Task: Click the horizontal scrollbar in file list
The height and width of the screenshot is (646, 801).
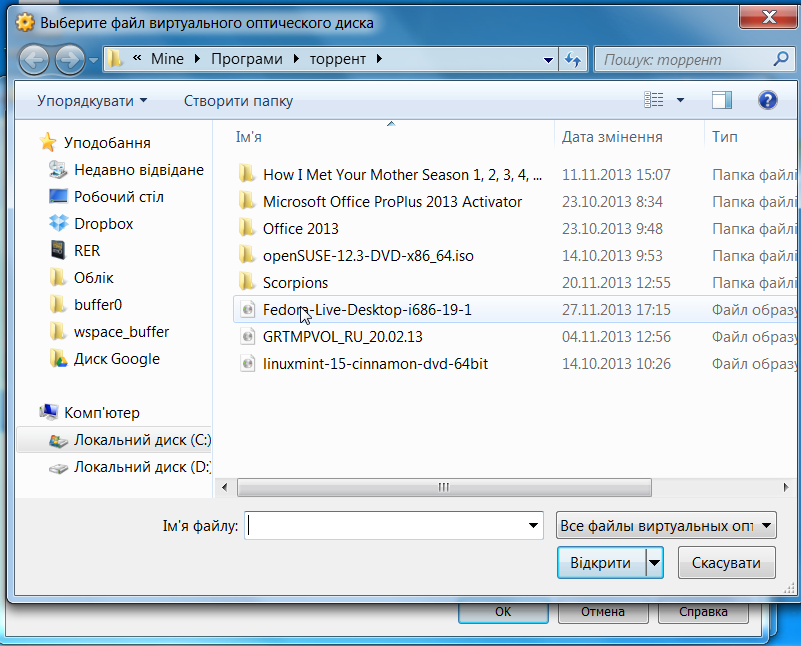Action: pyautogui.click(x=443, y=487)
